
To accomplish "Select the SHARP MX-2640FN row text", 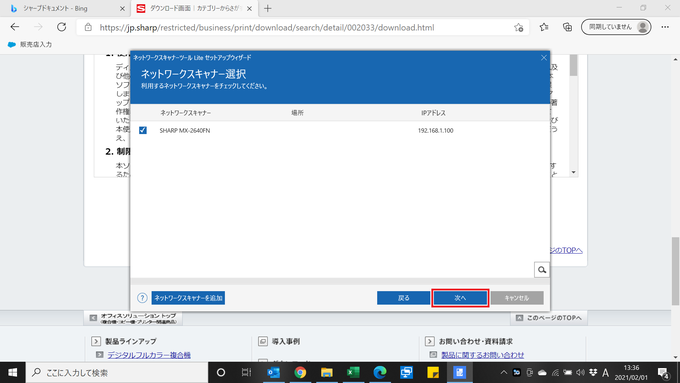I will (x=185, y=131).
